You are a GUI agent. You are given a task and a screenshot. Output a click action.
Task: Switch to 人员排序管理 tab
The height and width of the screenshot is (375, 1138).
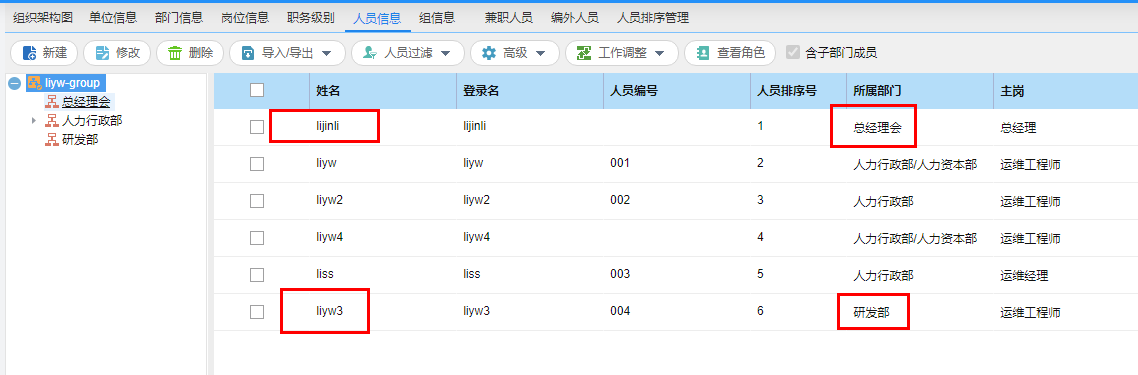[652, 18]
